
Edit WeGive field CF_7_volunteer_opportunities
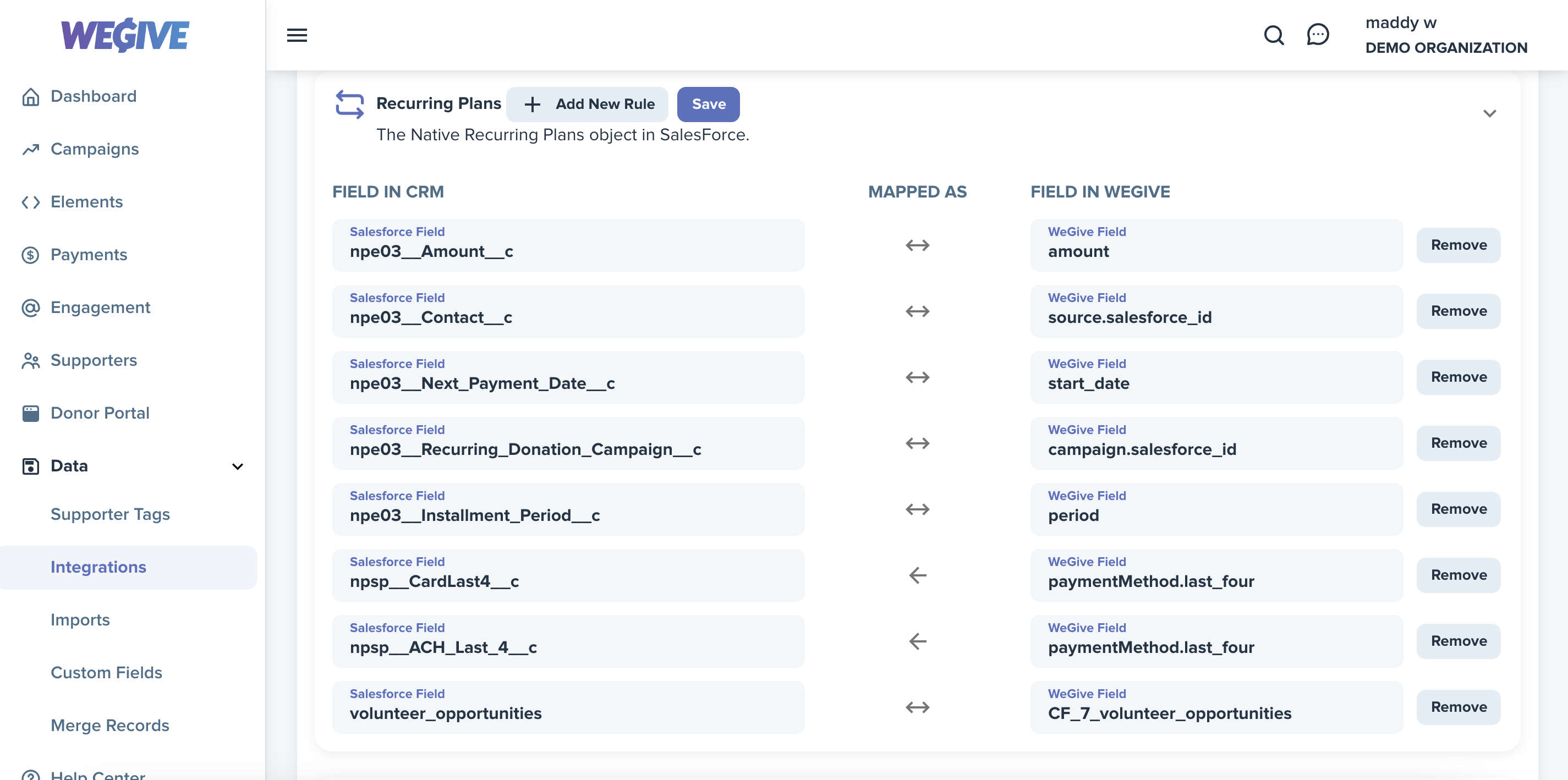(1216, 707)
